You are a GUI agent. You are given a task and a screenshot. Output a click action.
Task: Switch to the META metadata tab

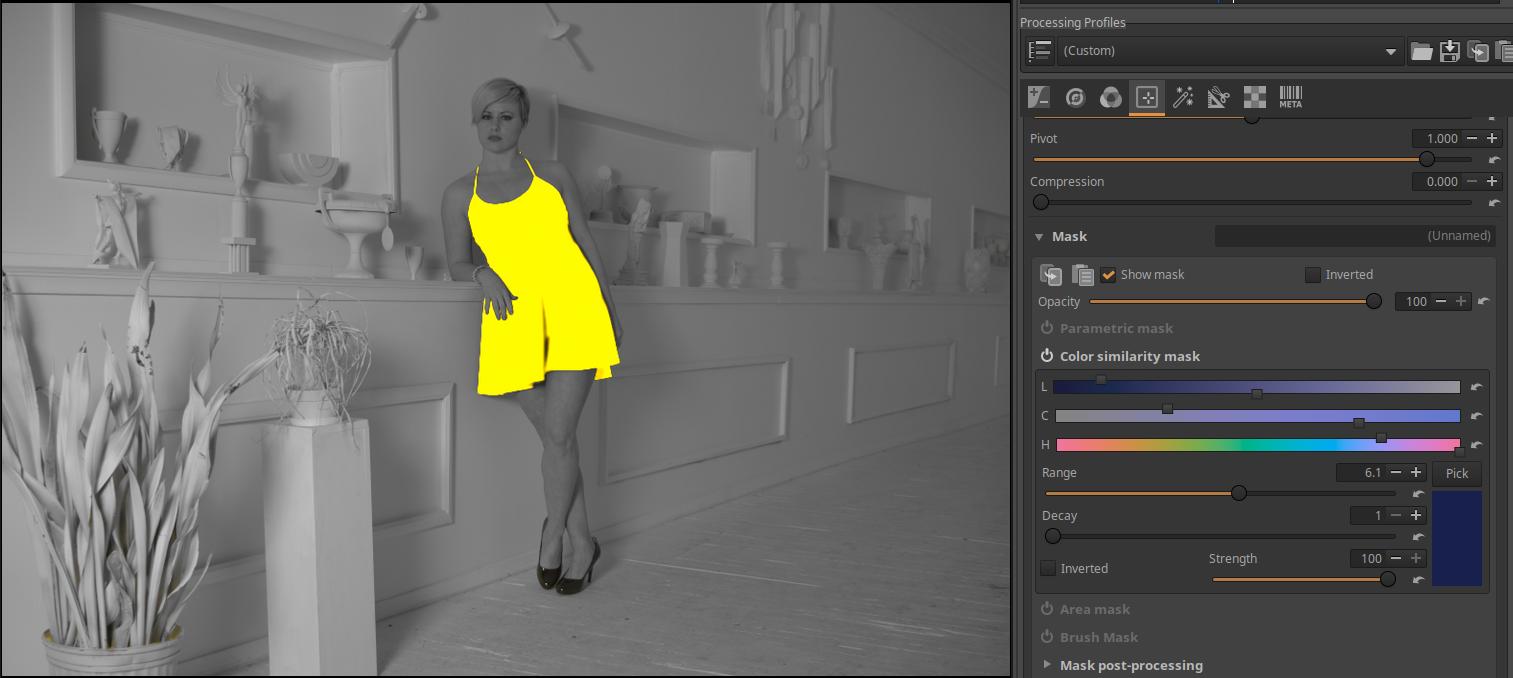coord(1290,97)
